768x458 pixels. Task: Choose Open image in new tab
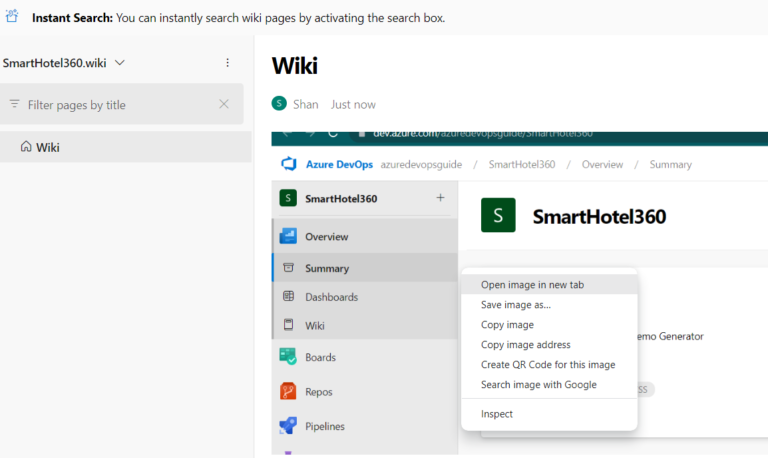click(532, 285)
